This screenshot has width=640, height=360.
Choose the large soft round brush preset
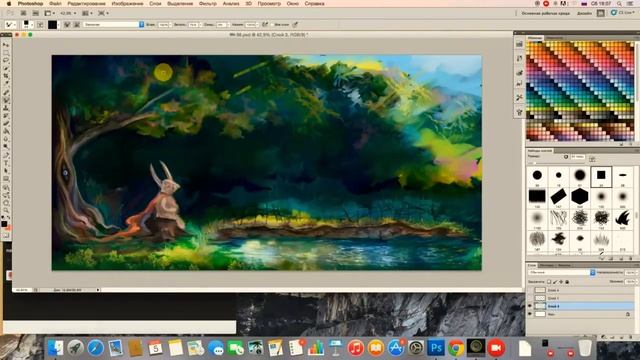tap(580, 176)
